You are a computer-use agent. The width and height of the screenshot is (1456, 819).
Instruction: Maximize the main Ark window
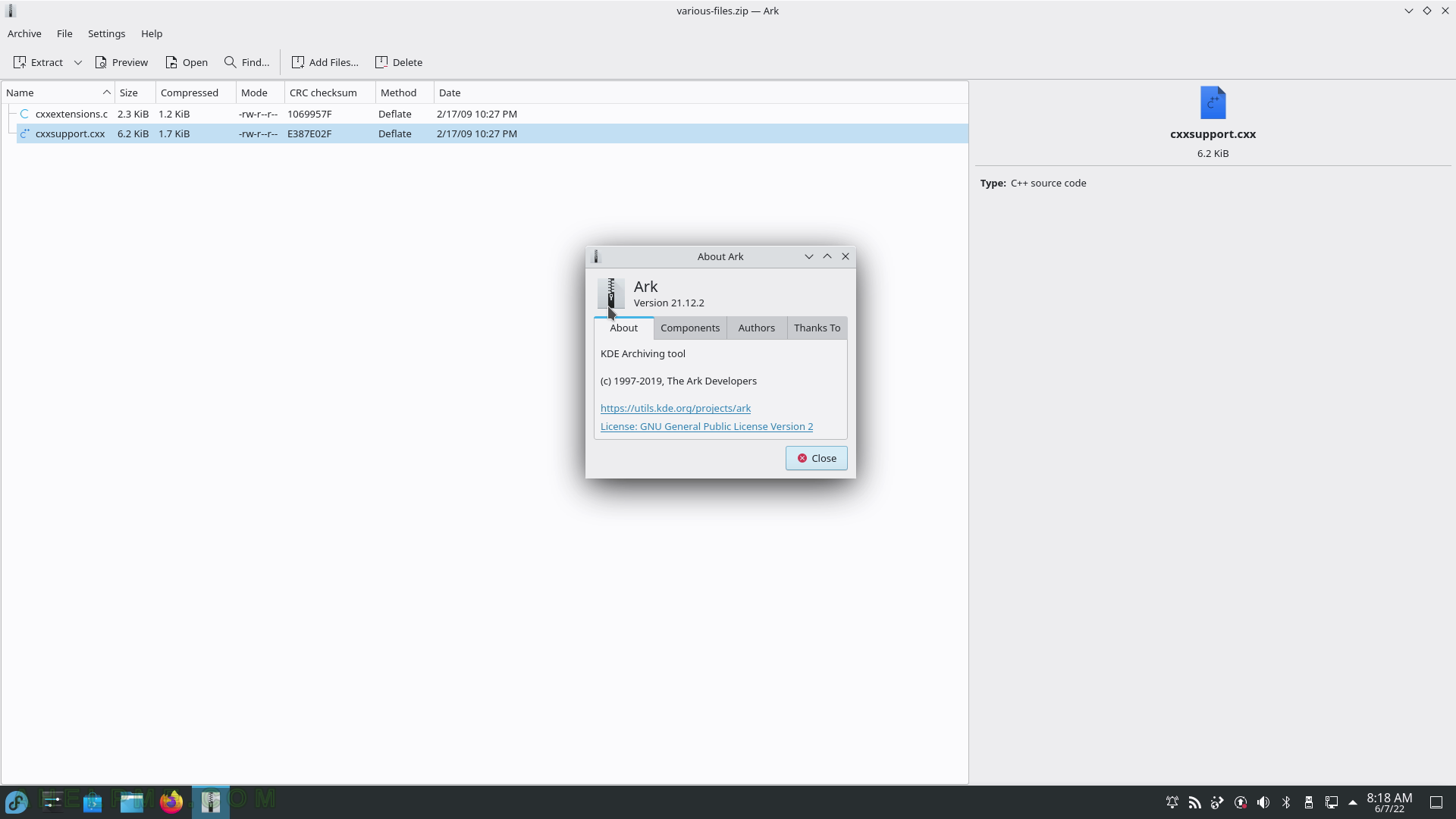1427,11
